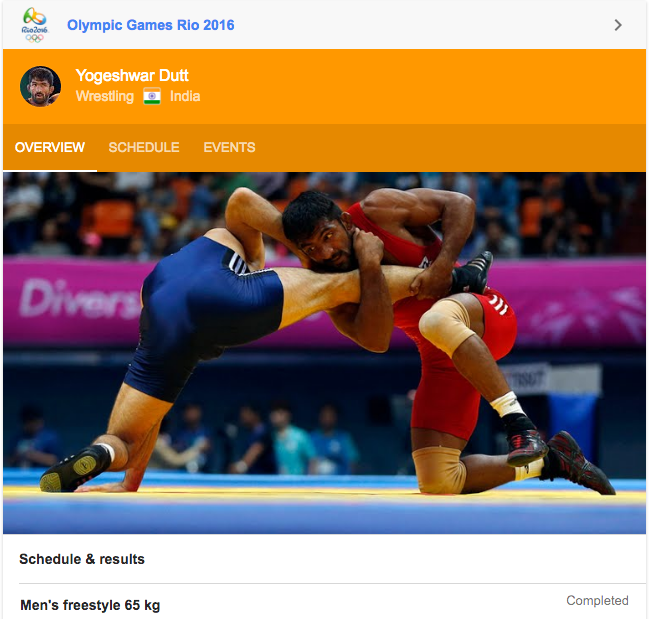The height and width of the screenshot is (619, 651).
Task: Switch to the Schedule tab
Action: (144, 147)
